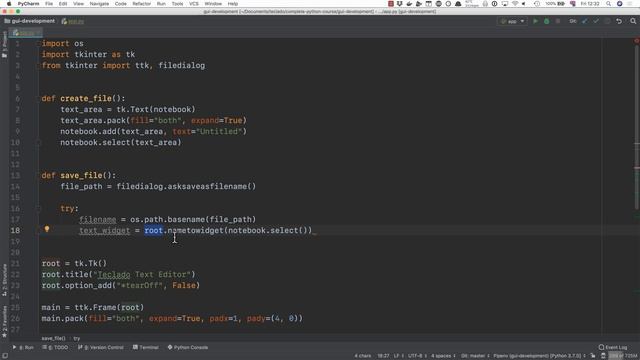The height and width of the screenshot is (360, 640).
Task: Open the Run tool window
Action: (23, 347)
